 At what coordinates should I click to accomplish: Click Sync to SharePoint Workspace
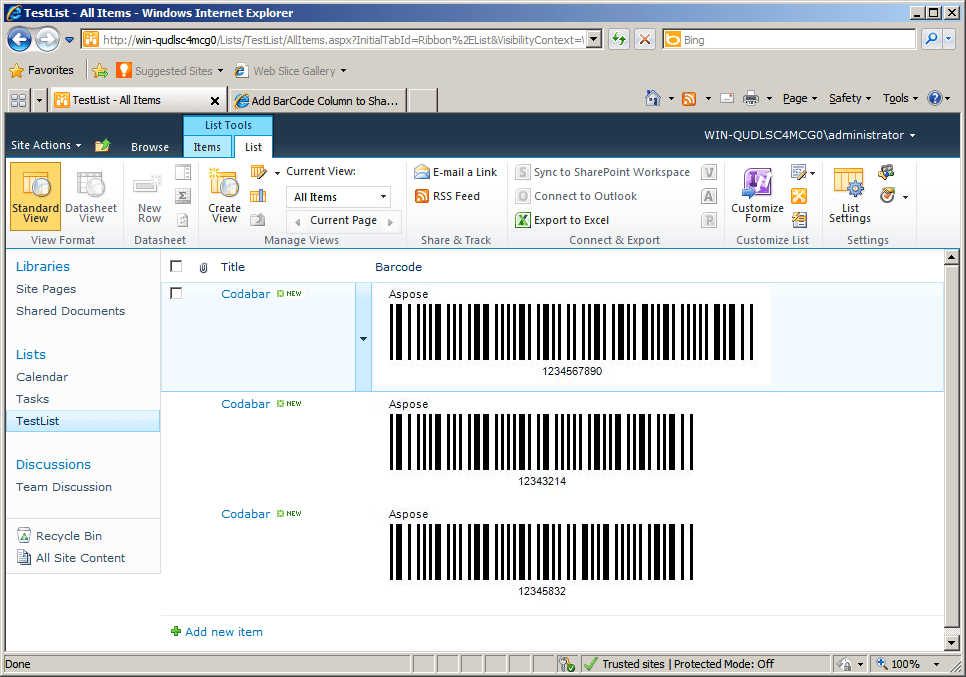coord(603,172)
